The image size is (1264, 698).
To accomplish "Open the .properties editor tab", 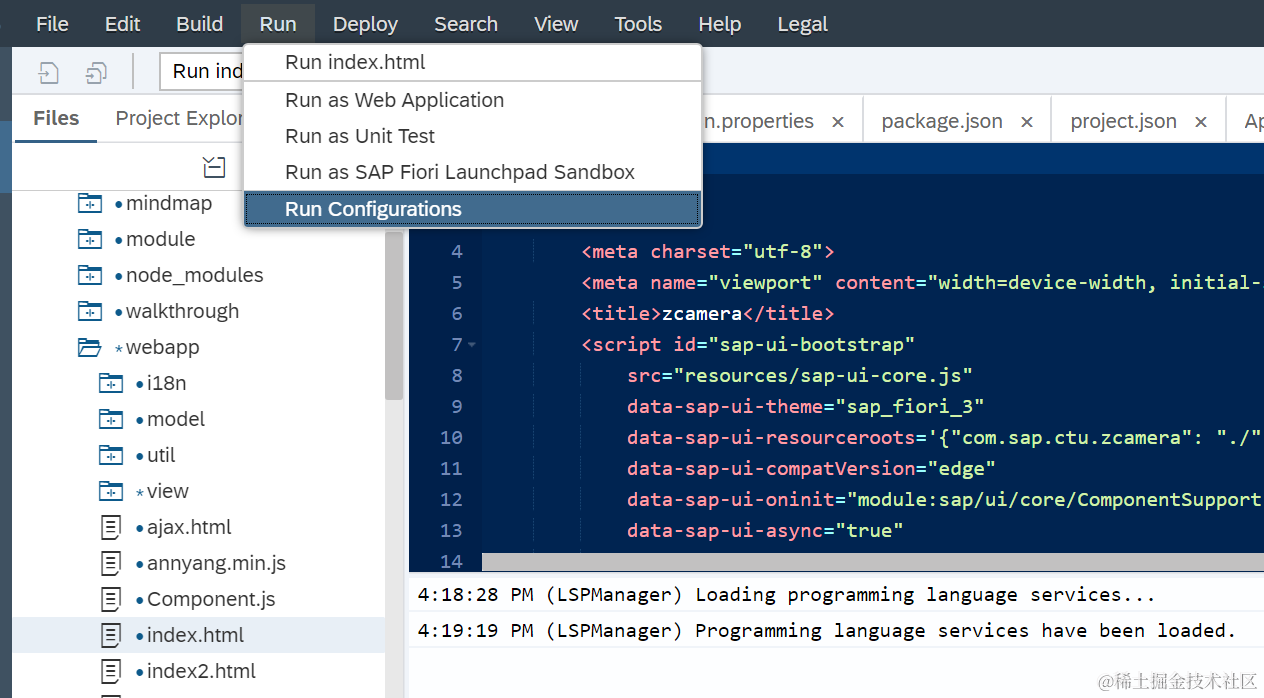I will point(758,121).
